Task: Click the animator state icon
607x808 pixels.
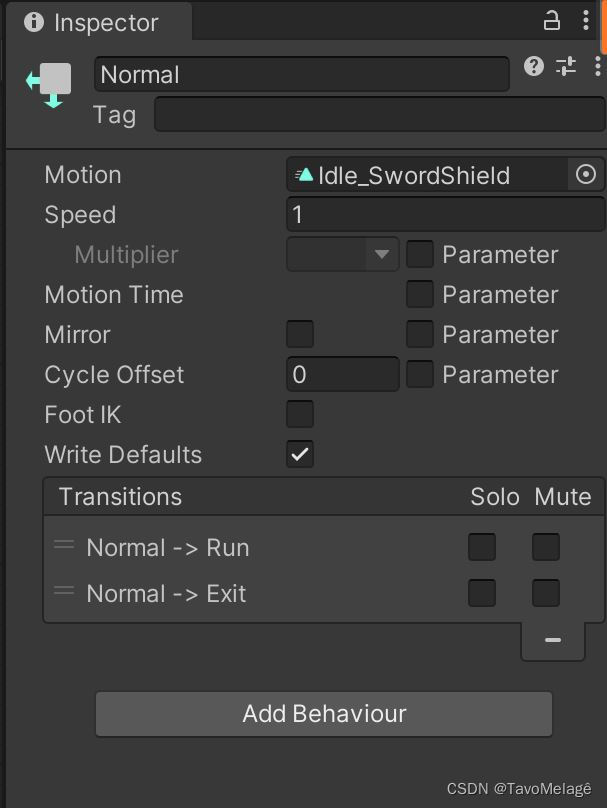Action: 49,83
